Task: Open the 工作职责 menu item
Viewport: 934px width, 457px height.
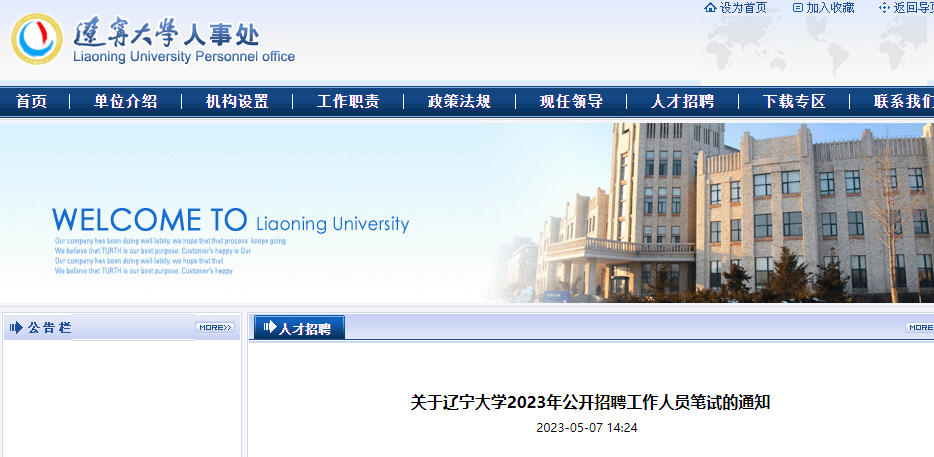Action: [x=348, y=101]
